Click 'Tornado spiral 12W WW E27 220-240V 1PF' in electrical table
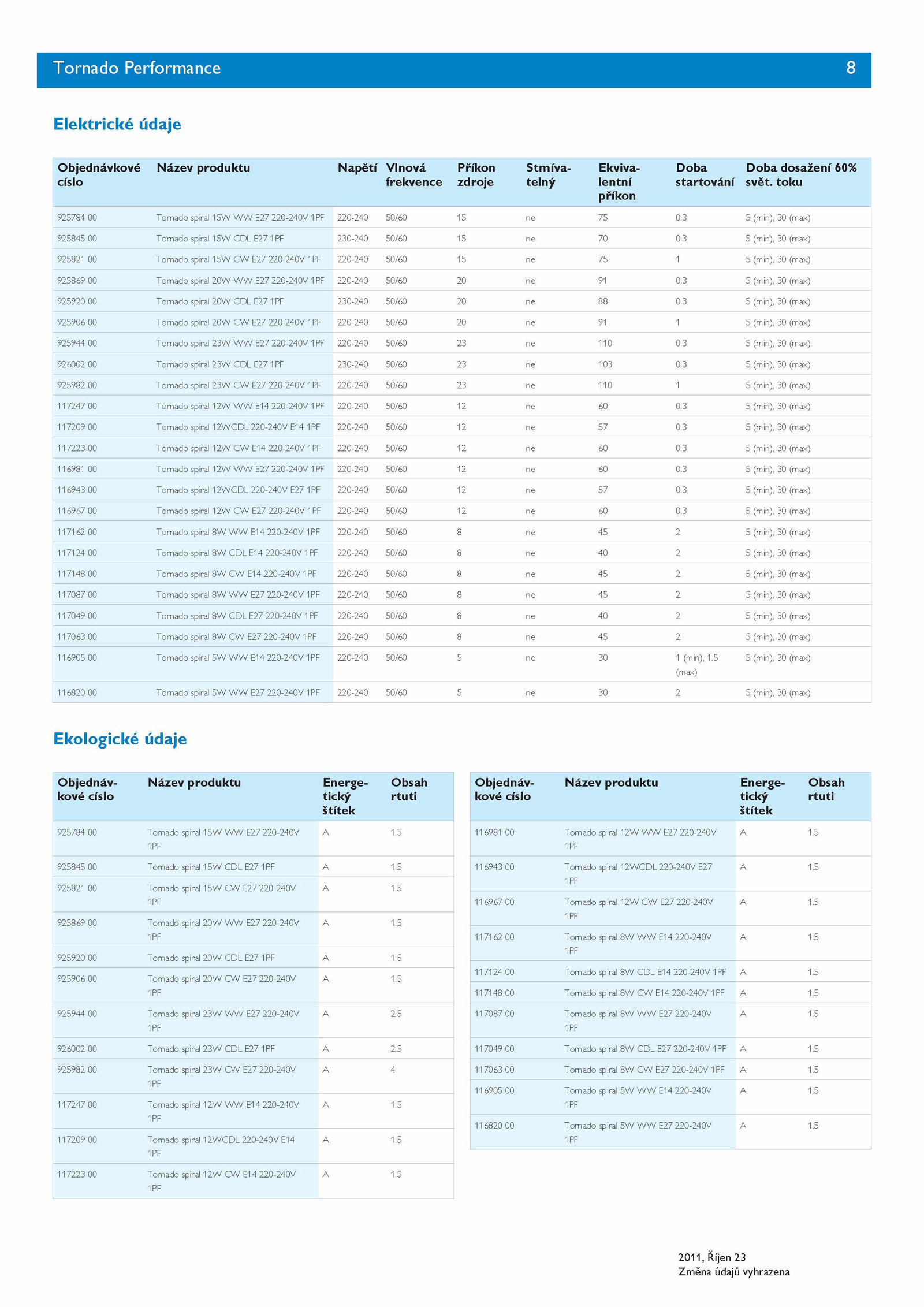 click(240, 469)
